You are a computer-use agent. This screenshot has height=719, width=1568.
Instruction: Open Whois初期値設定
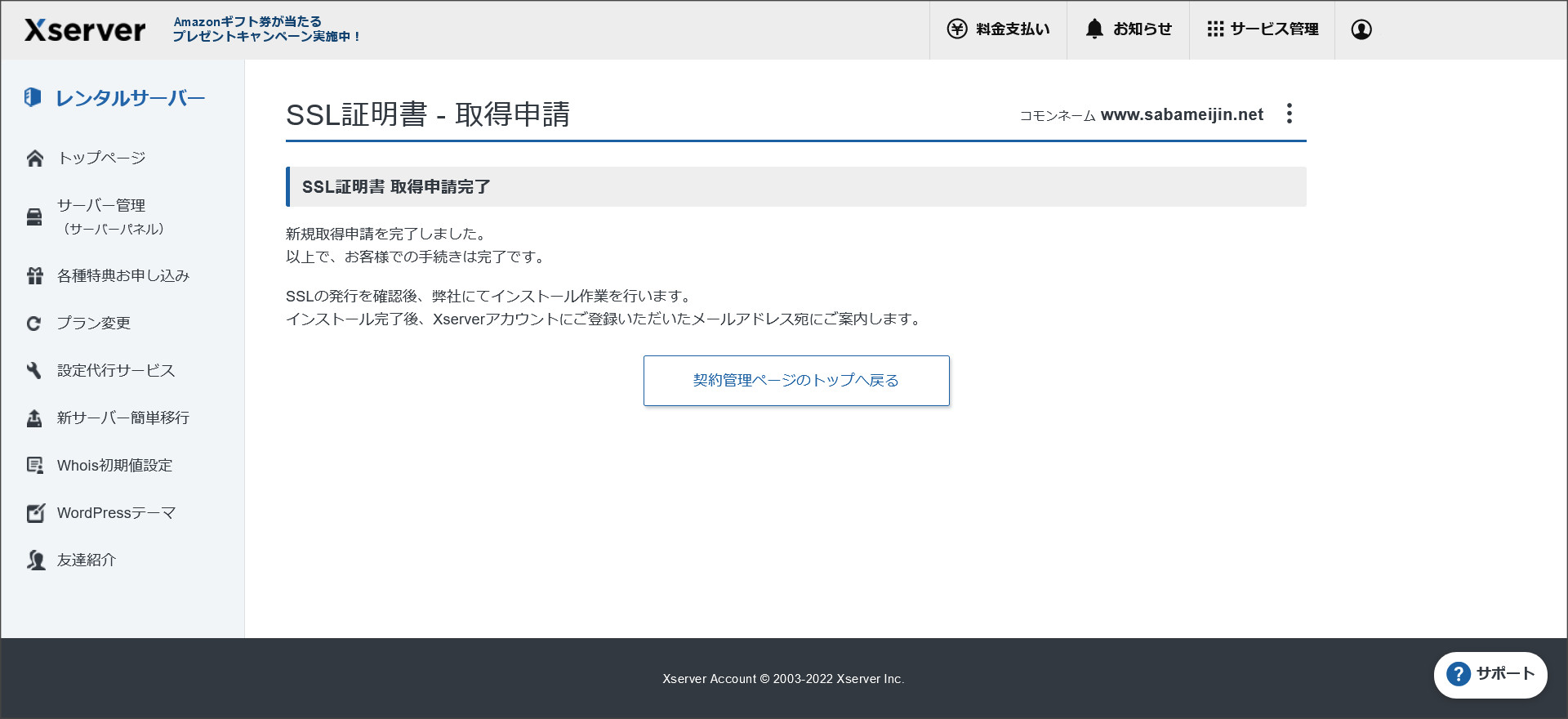pyautogui.click(x=115, y=466)
